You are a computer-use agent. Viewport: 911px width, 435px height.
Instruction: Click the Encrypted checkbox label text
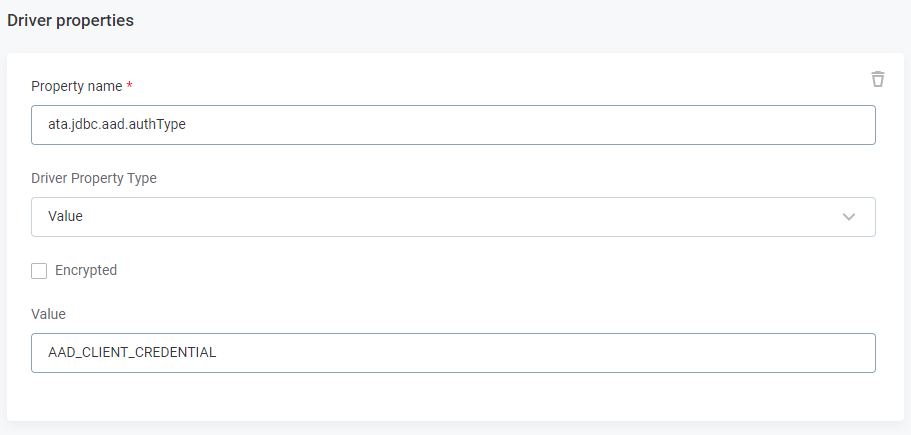(86, 270)
